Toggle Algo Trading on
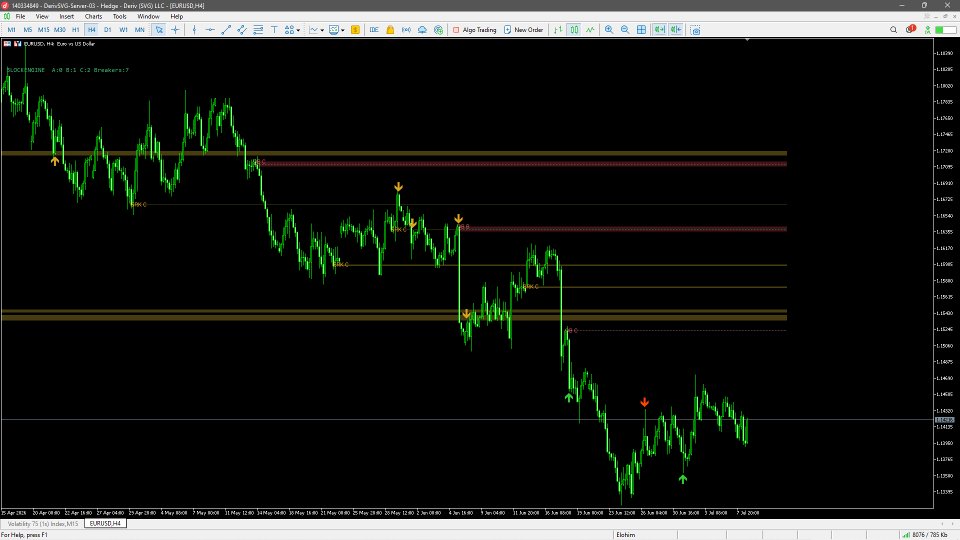 [474, 29]
